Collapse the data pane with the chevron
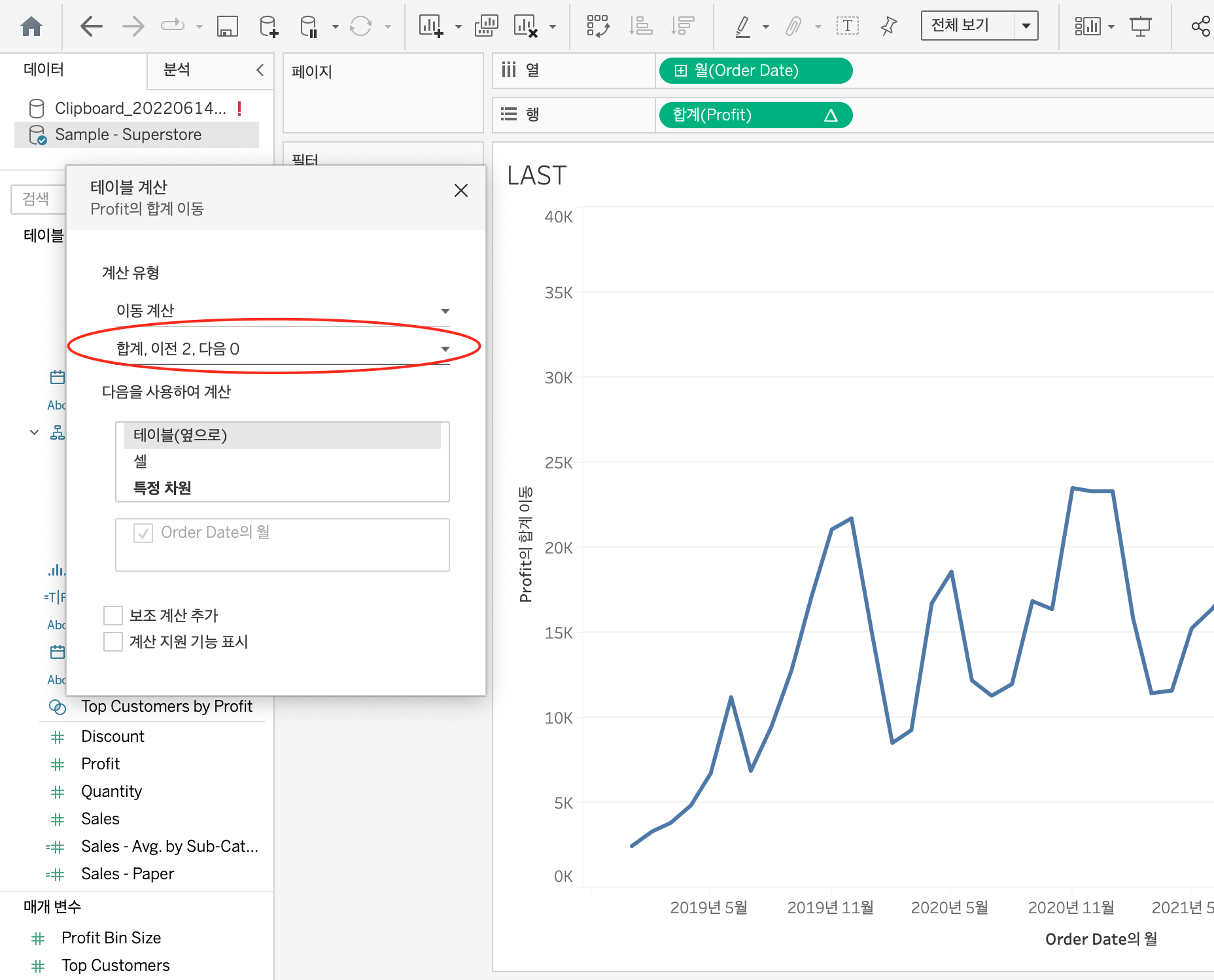The height and width of the screenshot is (980, 1214). click(260, 70)
